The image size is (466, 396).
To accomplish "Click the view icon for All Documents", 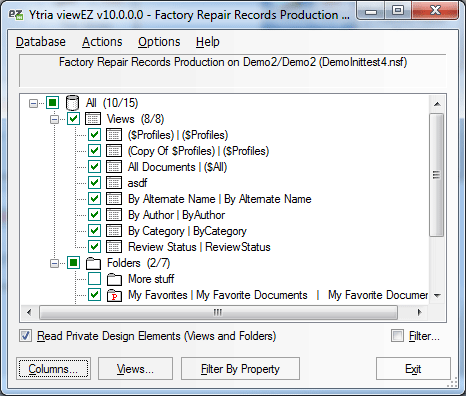I will point(114,167).
